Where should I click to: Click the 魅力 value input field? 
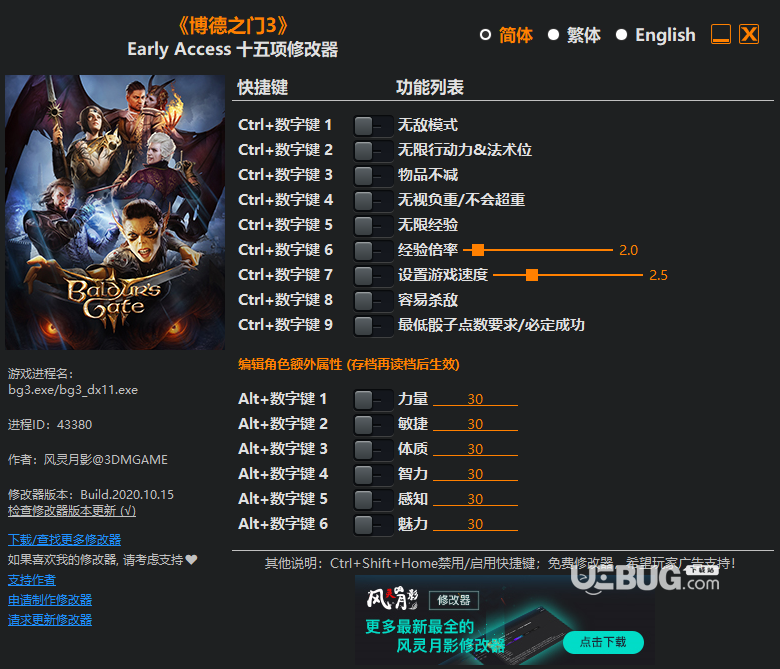475,523
